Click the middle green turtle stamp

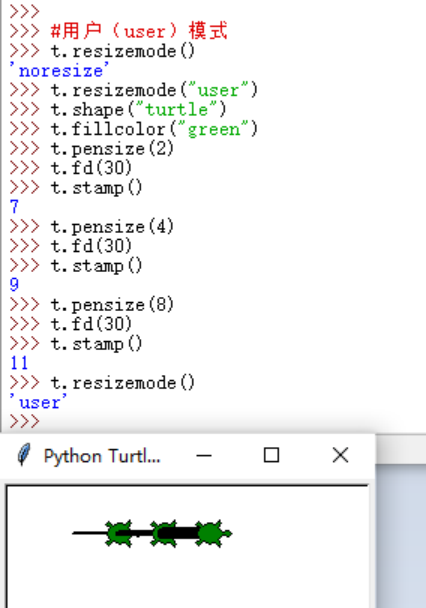tap(165, 534)
